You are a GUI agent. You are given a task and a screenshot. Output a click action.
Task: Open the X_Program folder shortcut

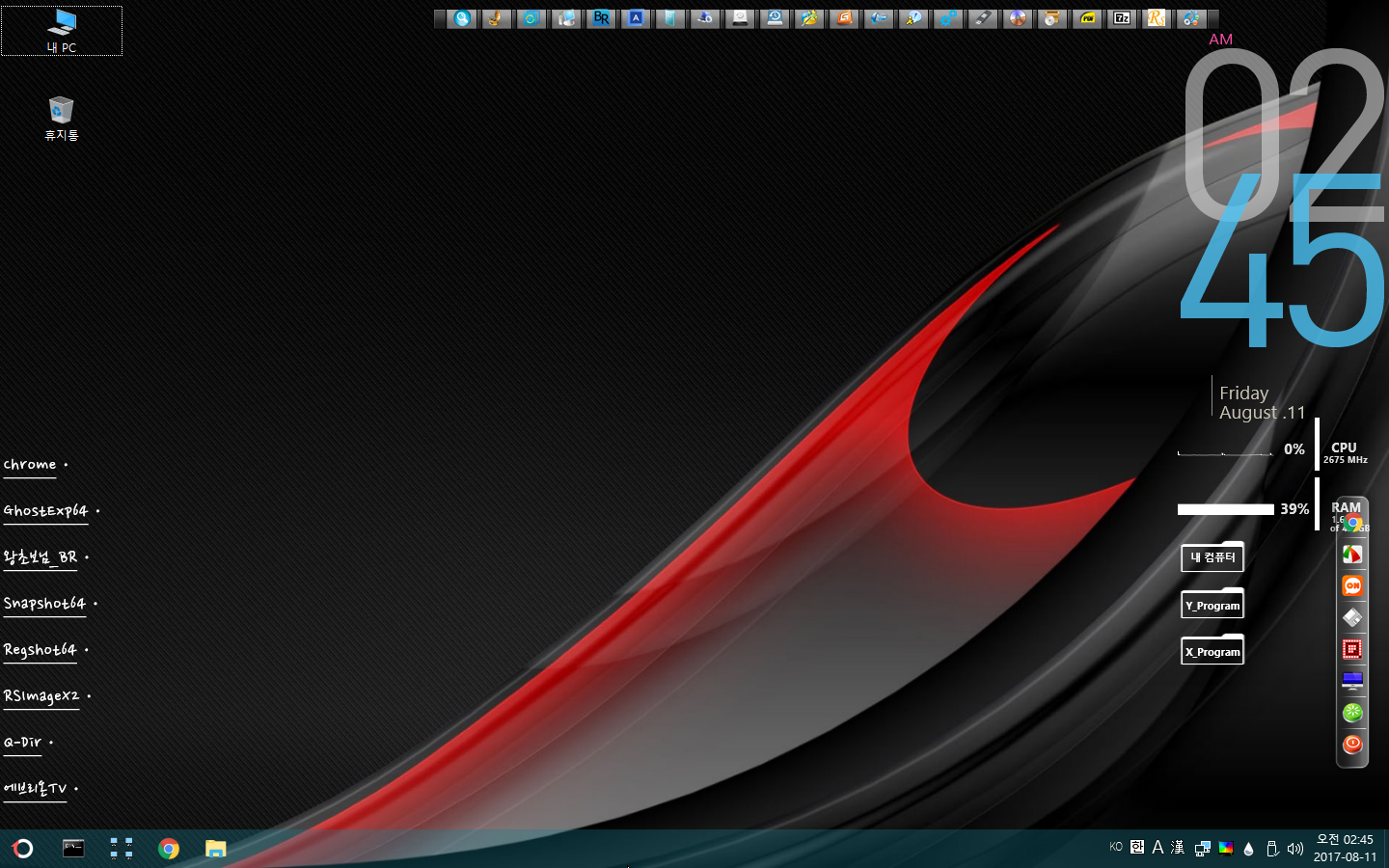click(x=1212, y=651)
